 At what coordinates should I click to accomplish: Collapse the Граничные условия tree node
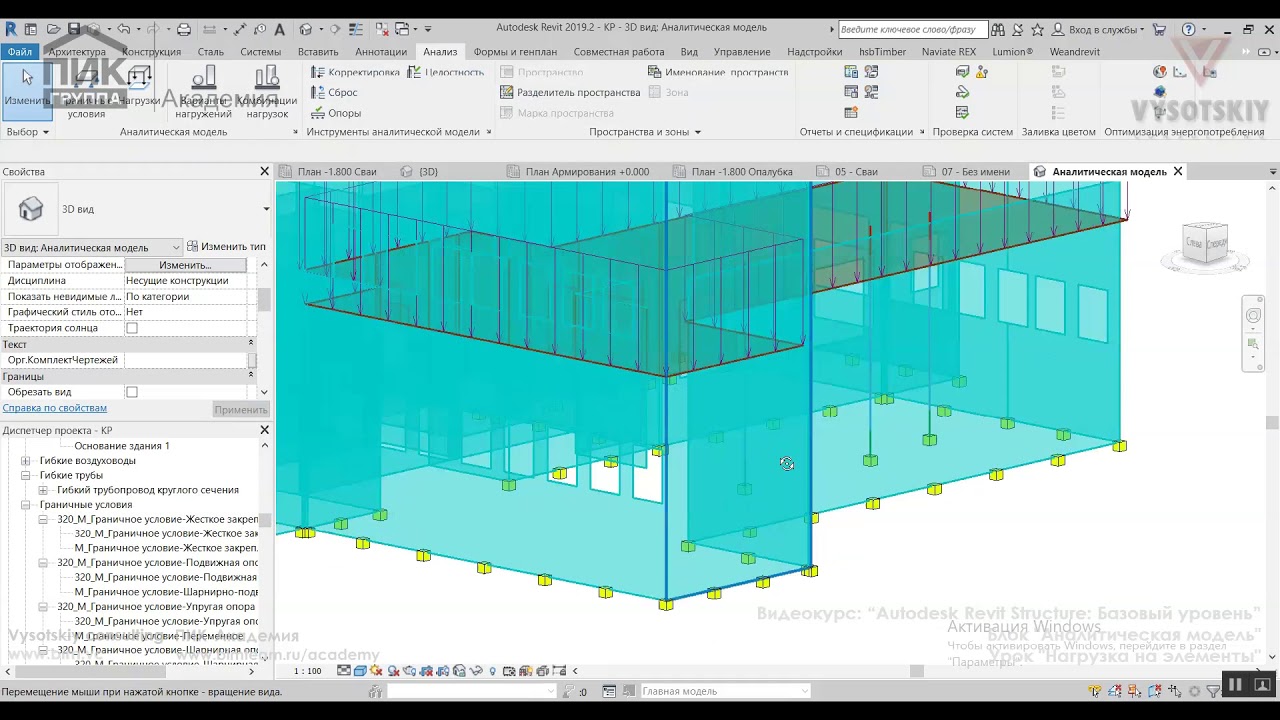(x=26, y=505)
